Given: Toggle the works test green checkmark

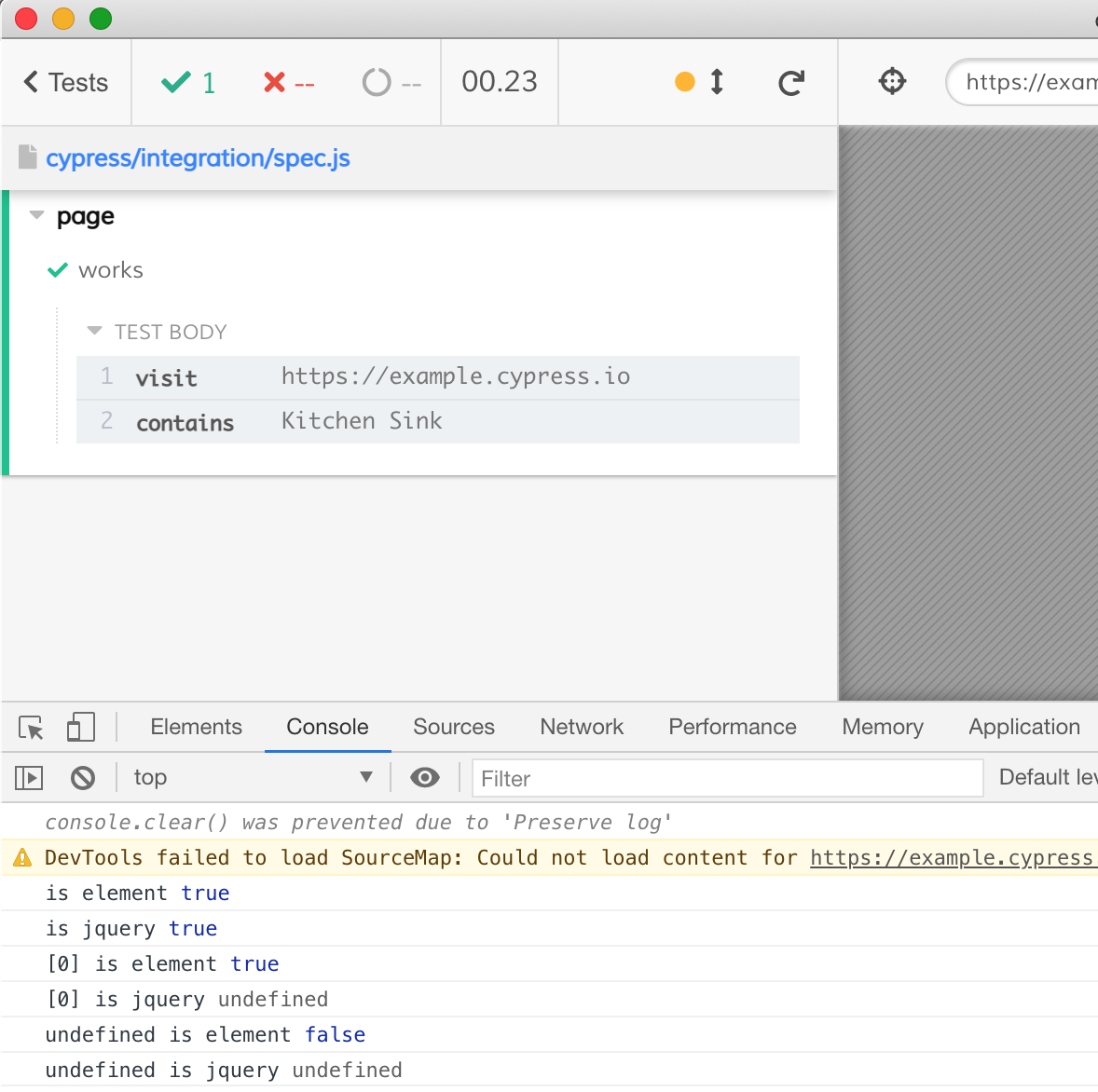Looking at the screenshot, I should coord(57,270).
